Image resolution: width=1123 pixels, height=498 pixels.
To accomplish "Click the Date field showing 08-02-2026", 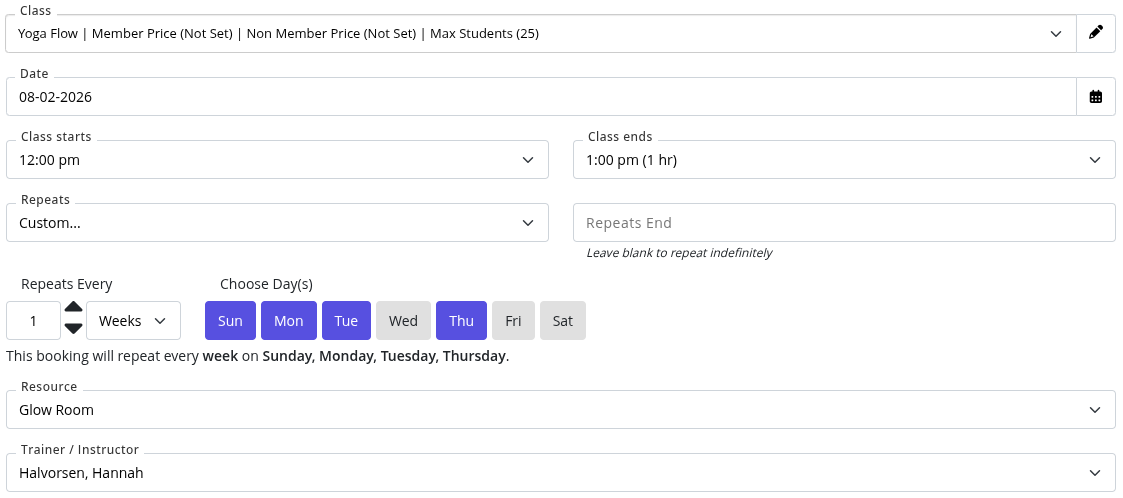I will coord(541,96).
